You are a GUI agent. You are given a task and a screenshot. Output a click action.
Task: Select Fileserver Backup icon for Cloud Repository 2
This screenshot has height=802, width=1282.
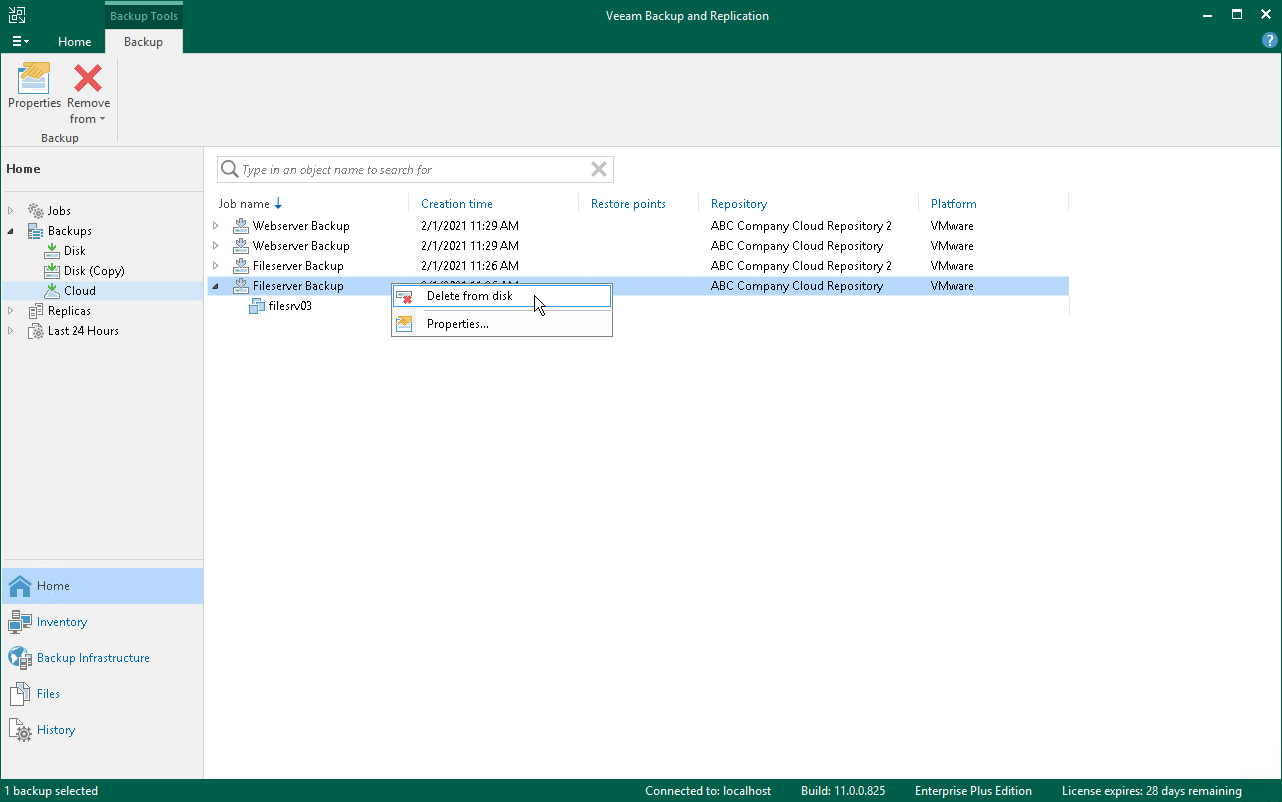(241, 266)
